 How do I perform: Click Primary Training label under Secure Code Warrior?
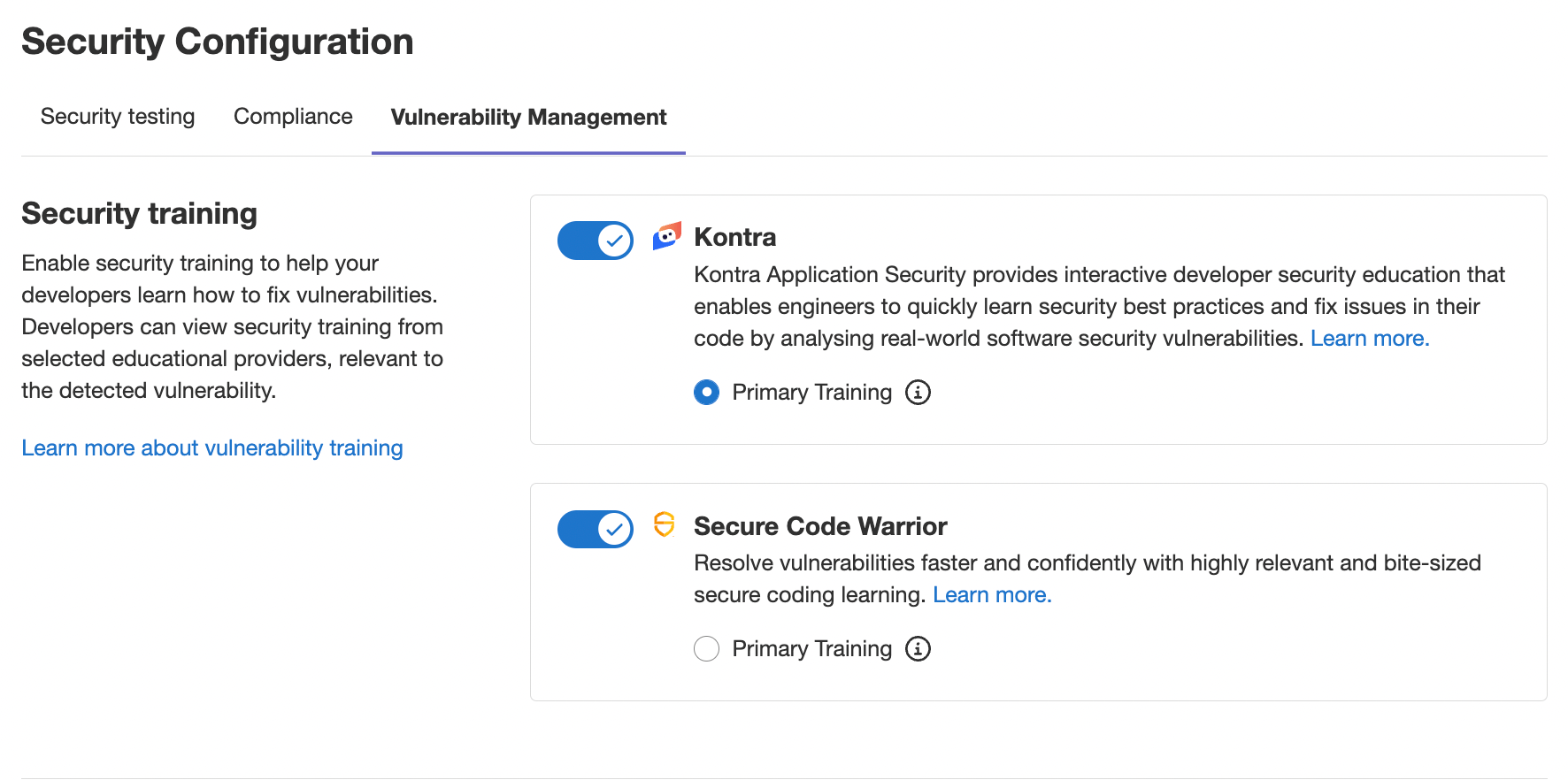tap(811, 648)
